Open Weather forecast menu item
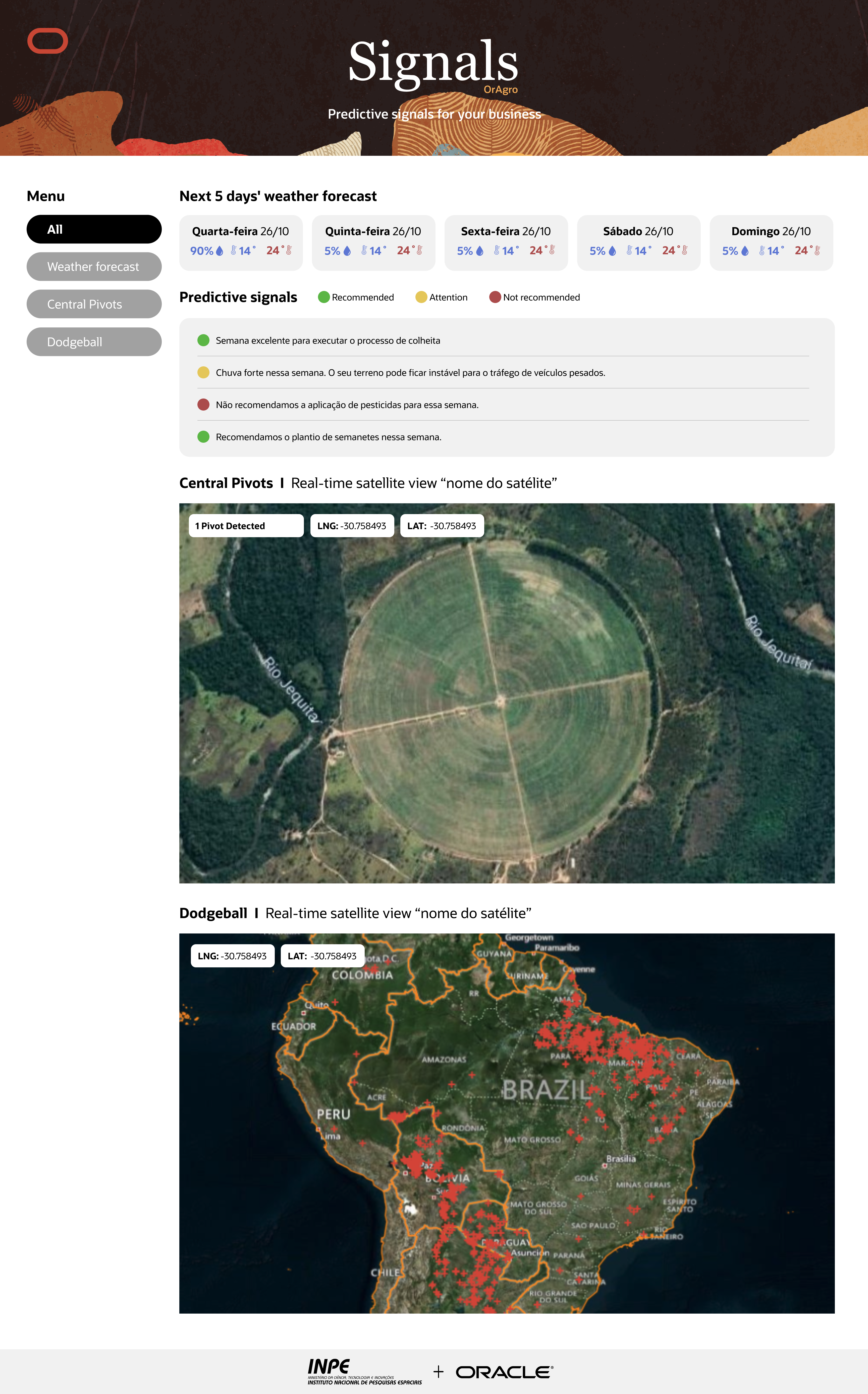The width and height of the screenshot is (868, 1394). [94, 266]
